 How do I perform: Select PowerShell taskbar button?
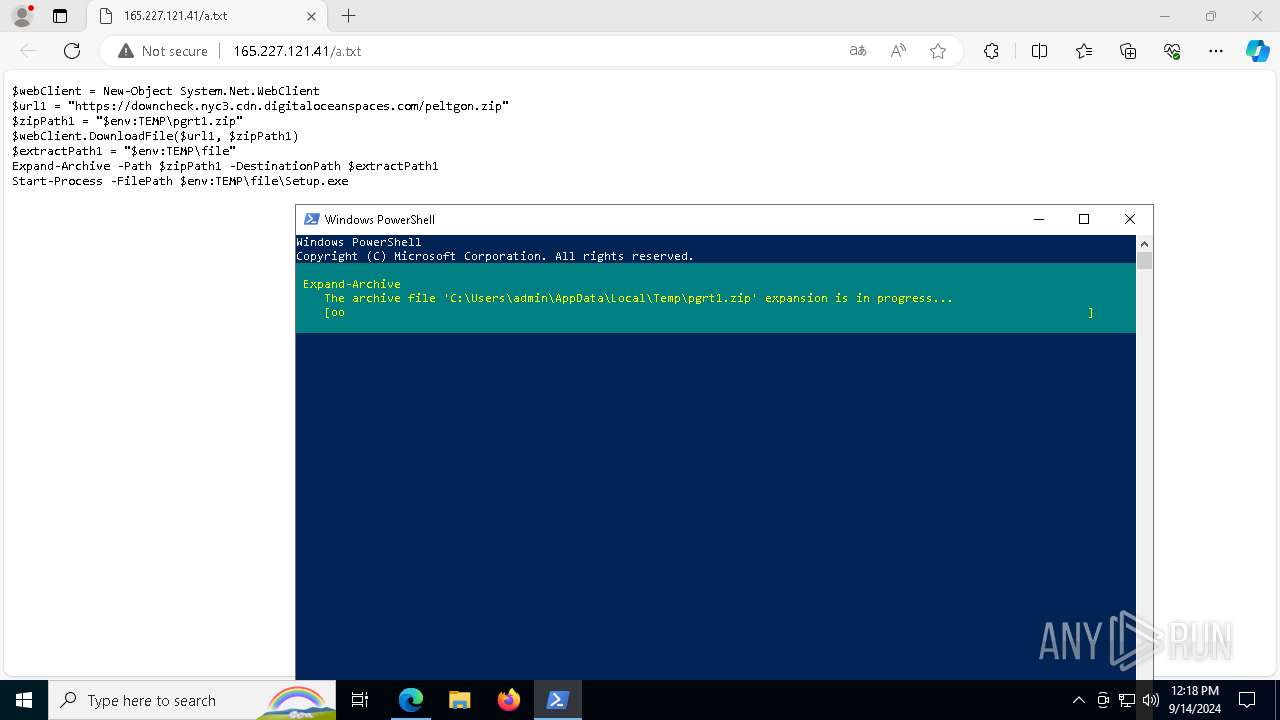coord(557,700)
